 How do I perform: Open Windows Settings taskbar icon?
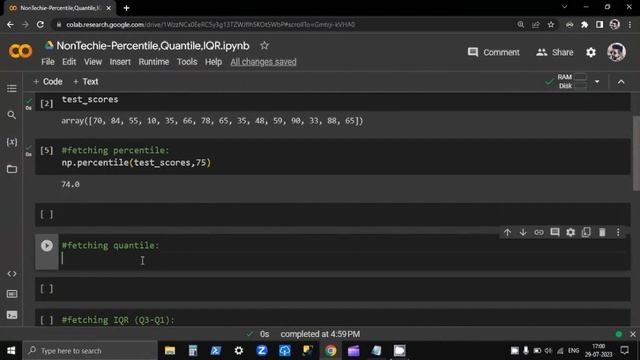(x=239, y=351)
